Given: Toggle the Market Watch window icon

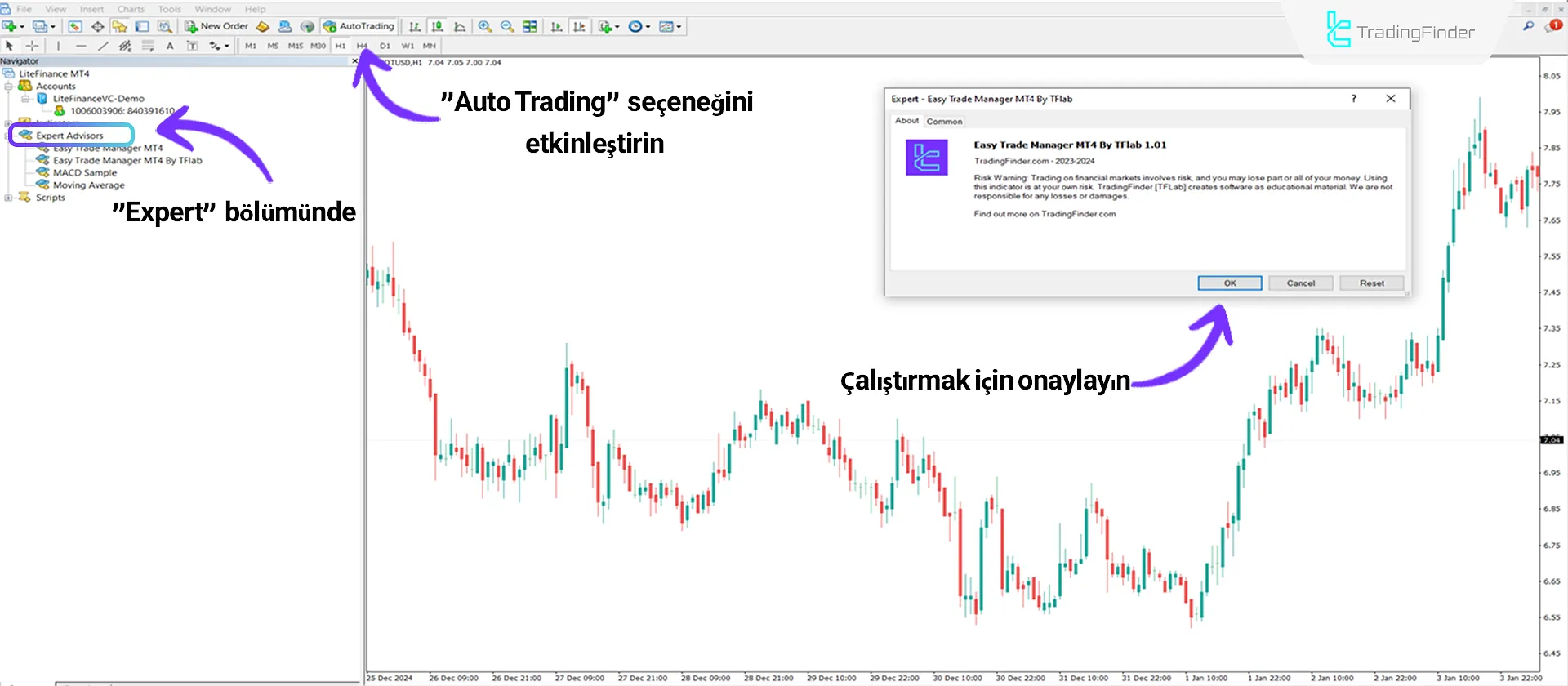Looking at the screenshot, I should (x=75, y=26).
